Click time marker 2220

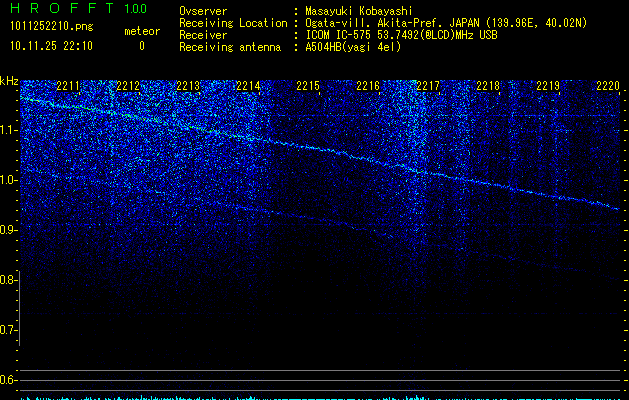point(608,86)
